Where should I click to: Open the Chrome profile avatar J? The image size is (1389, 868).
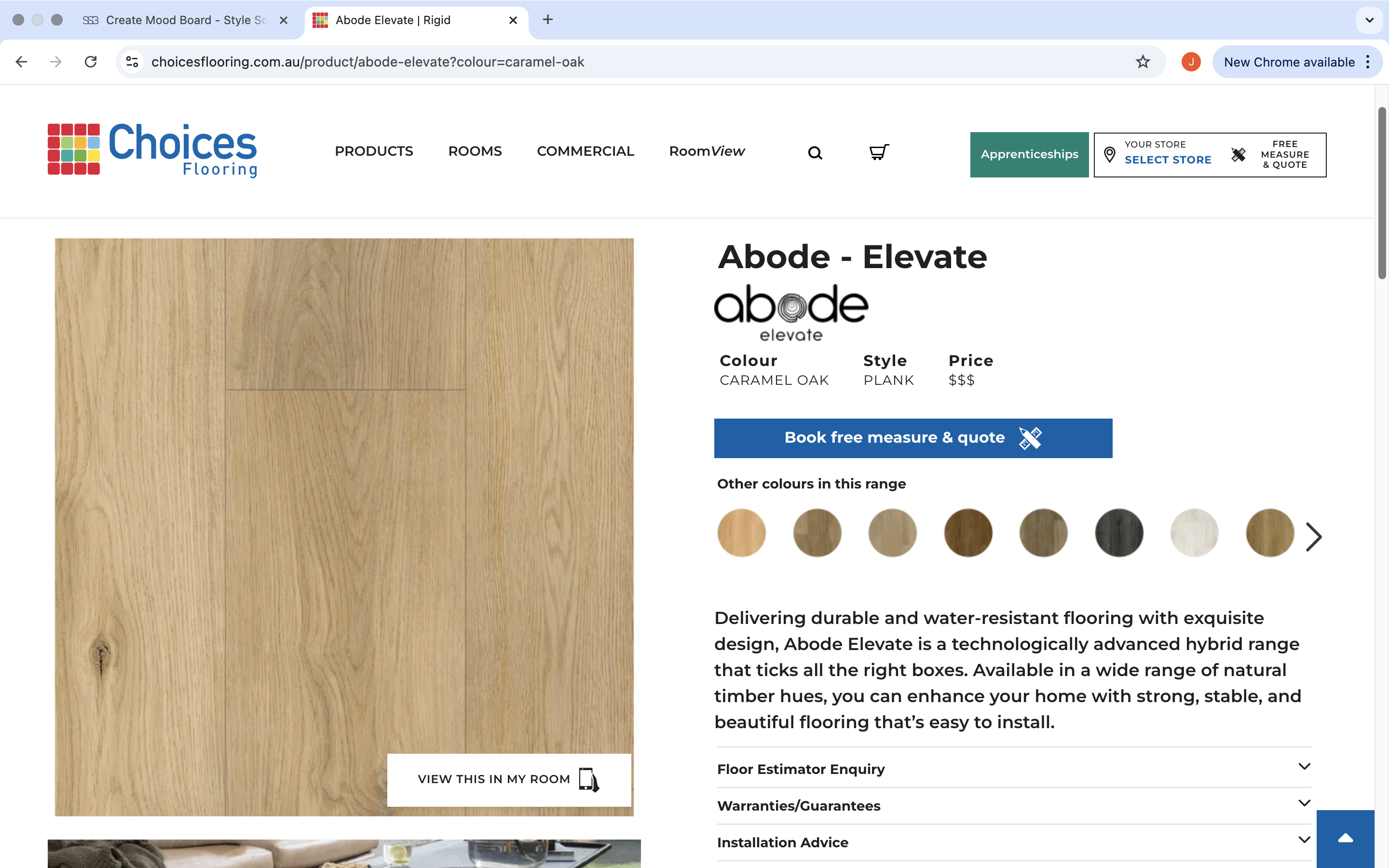pyautogui.click(x=1191, y=61)
